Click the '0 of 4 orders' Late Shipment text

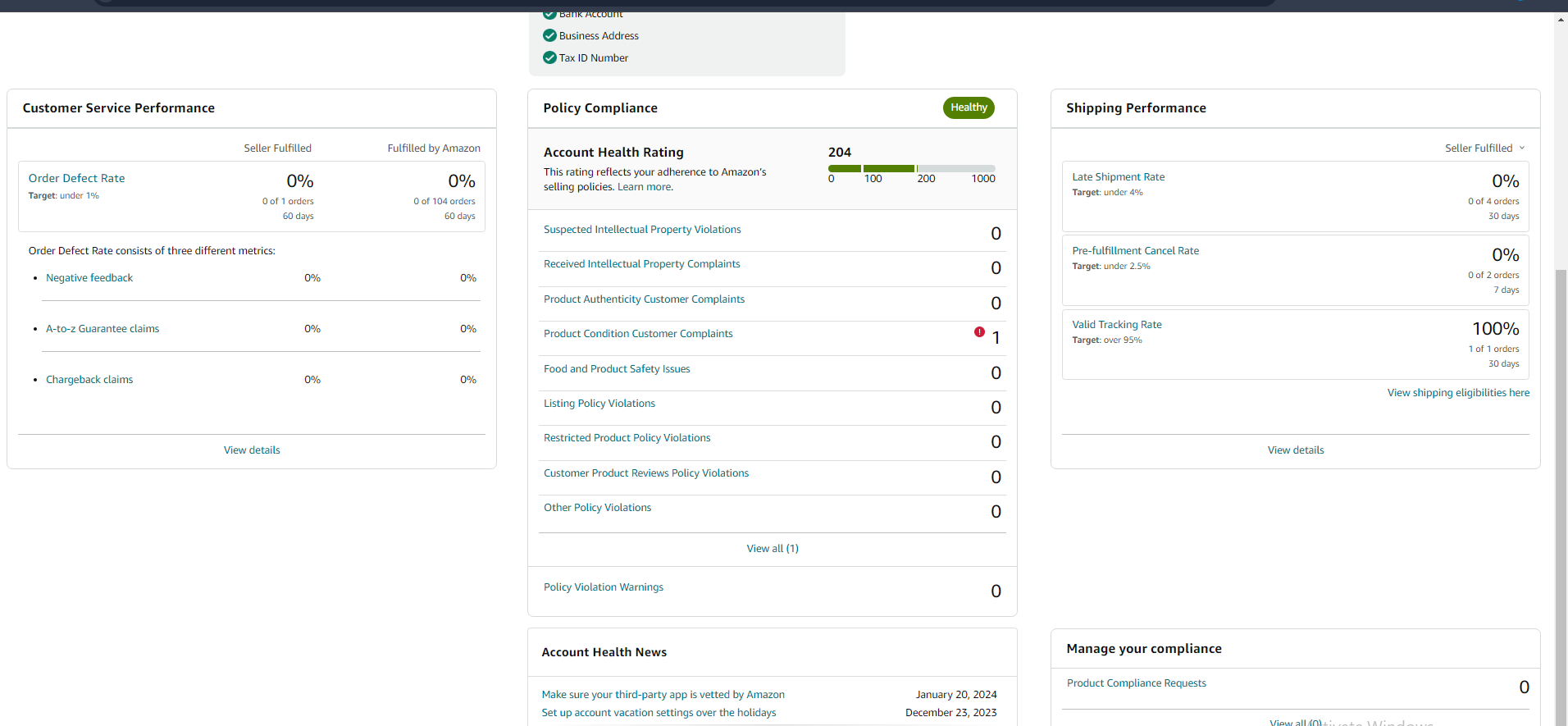[x=1493, y=201]
